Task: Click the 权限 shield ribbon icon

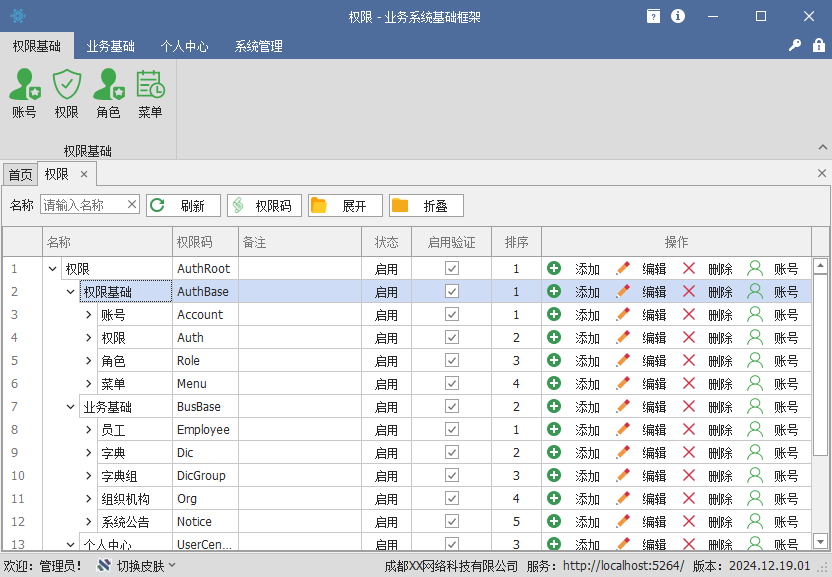Action: (x=67, y=94)
